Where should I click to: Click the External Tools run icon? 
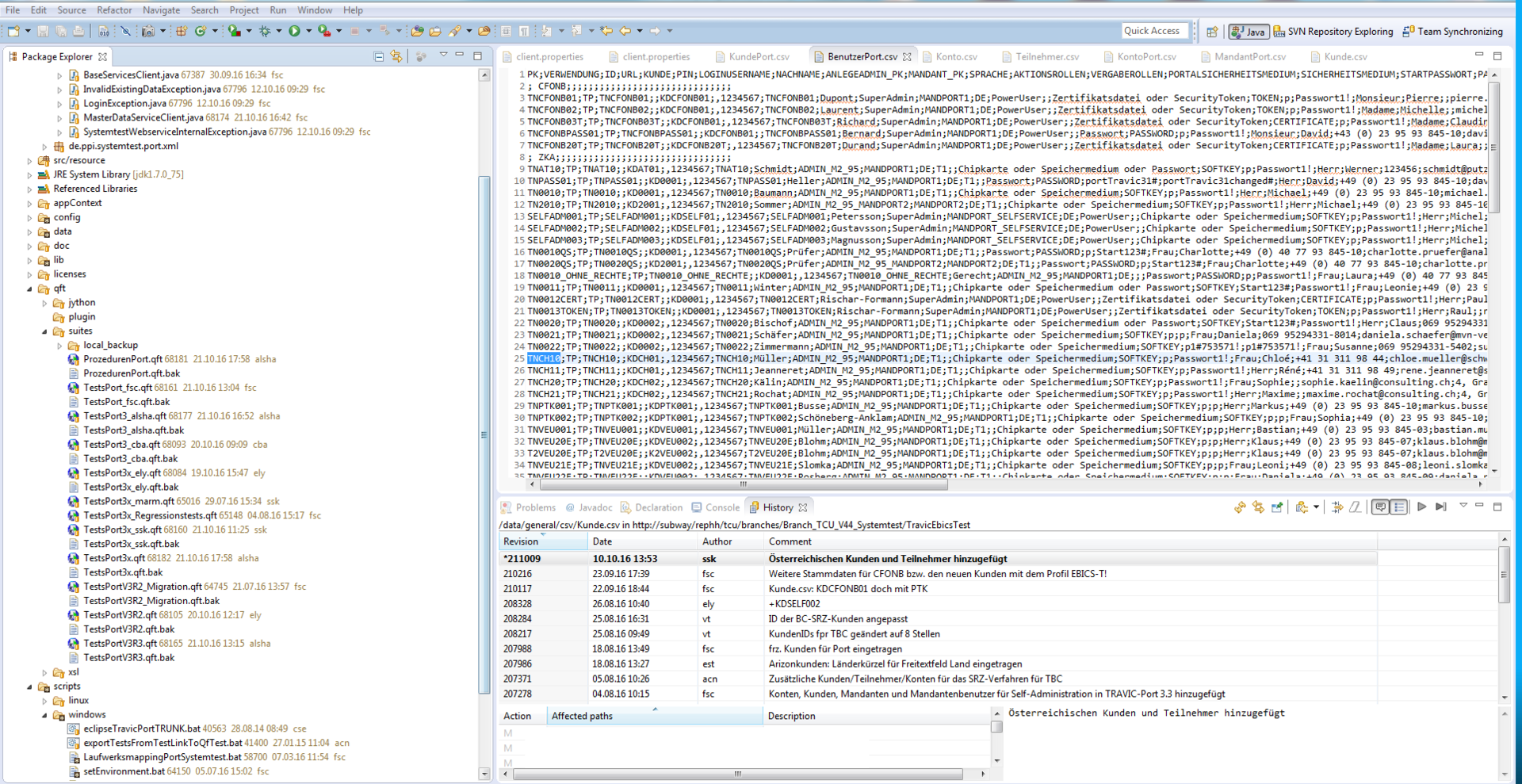(x=323, y=31)
